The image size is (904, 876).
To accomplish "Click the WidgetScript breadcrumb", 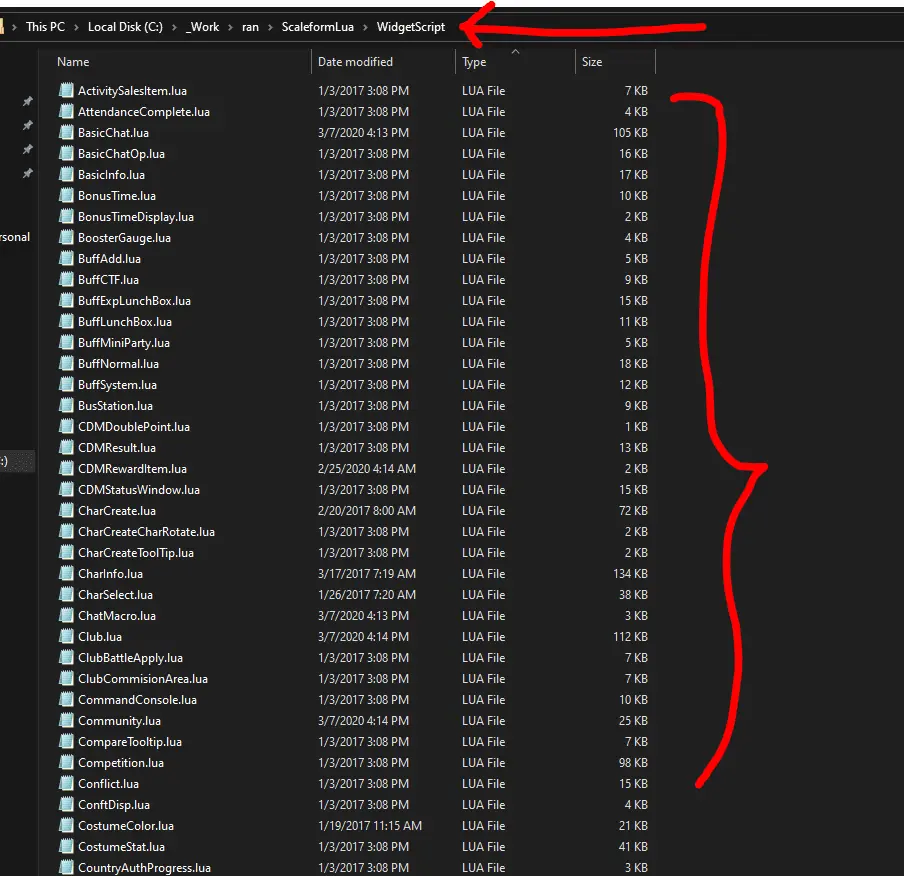I will click(411, 27).
